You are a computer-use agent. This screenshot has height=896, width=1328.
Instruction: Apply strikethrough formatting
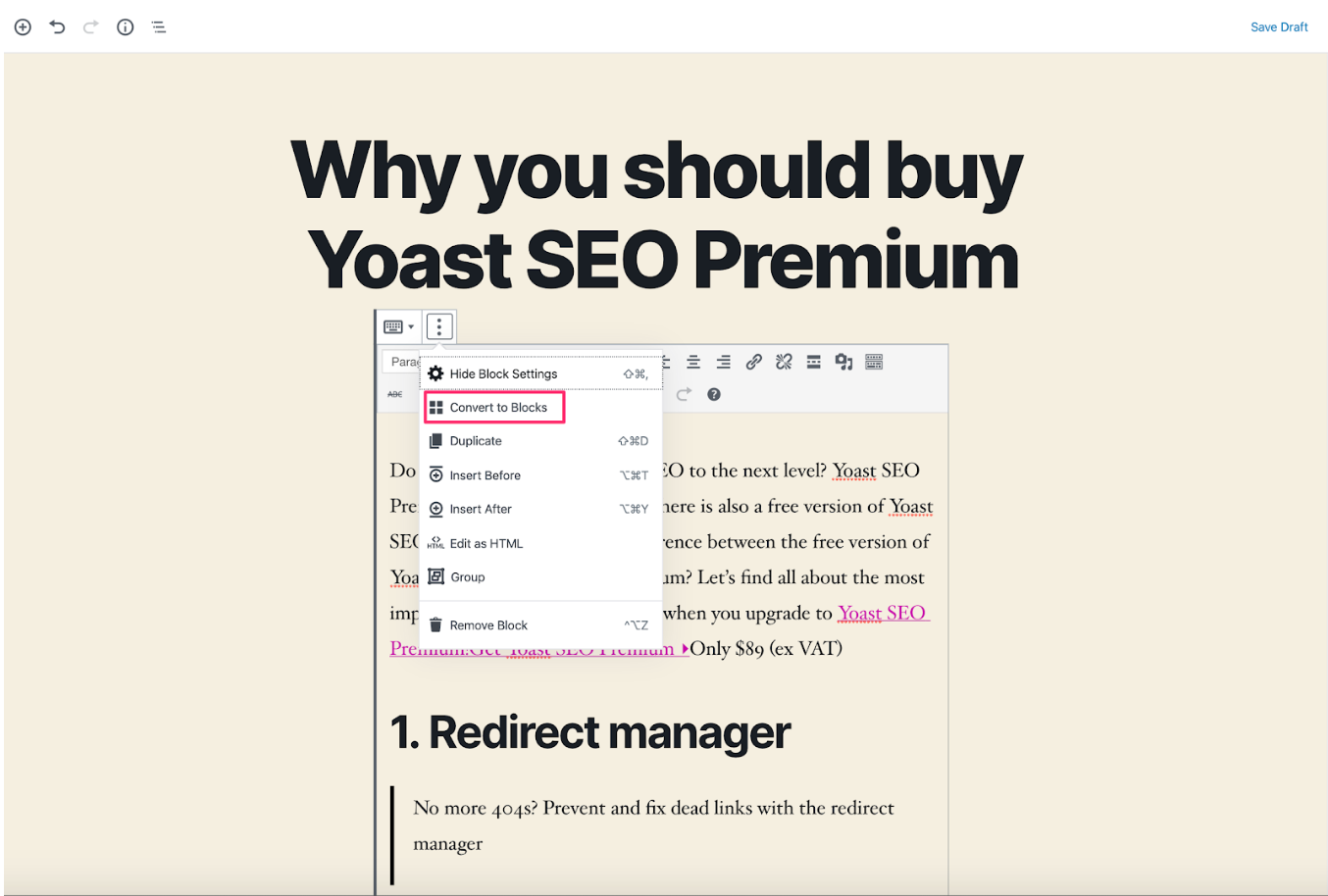coord(395,392)
